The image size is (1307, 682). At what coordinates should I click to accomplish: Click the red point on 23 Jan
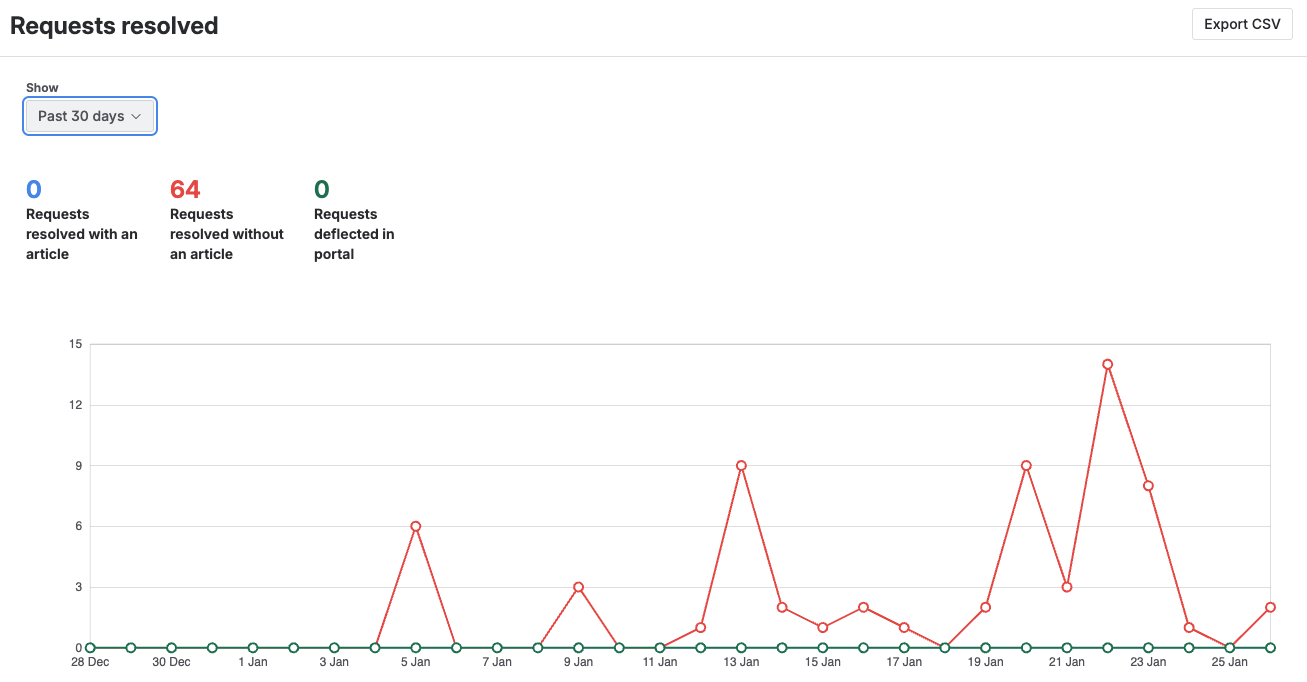[x=1148, y=486]
